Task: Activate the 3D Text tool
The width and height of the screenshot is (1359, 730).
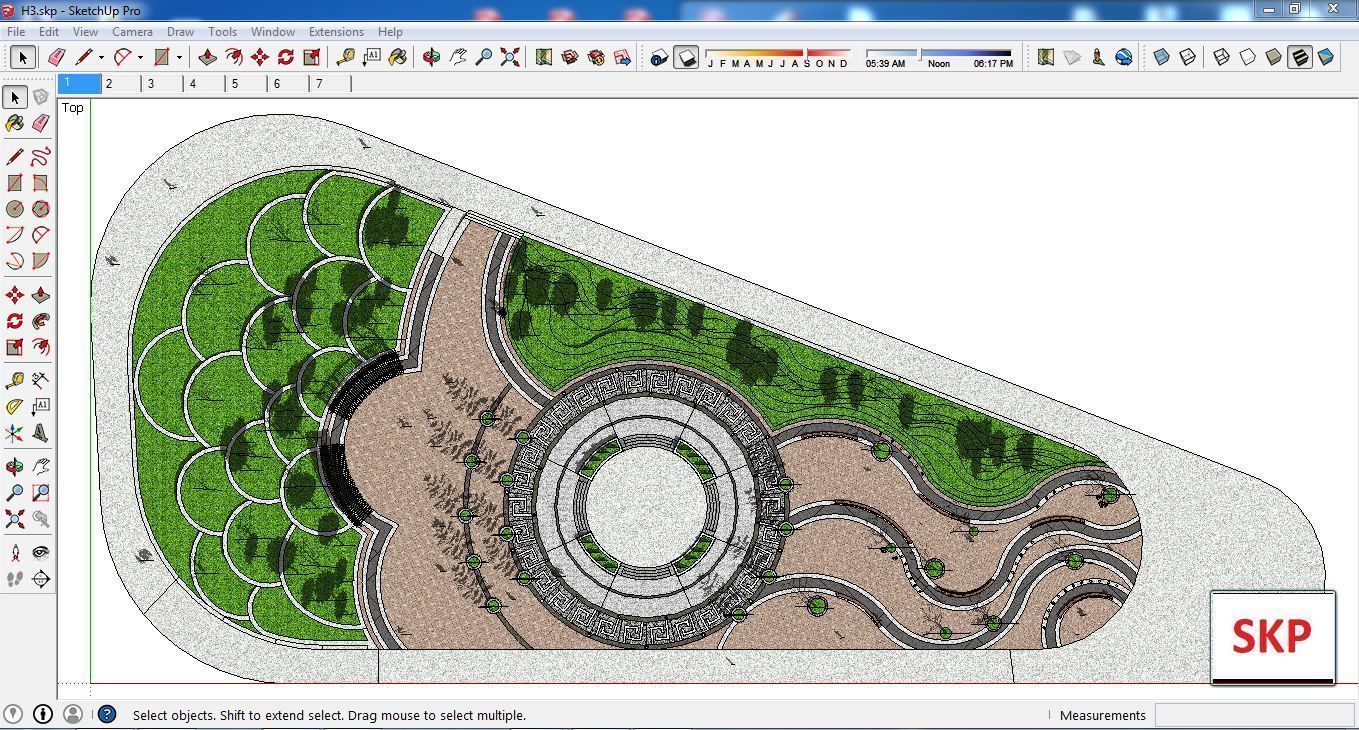Action: [40, 433]
